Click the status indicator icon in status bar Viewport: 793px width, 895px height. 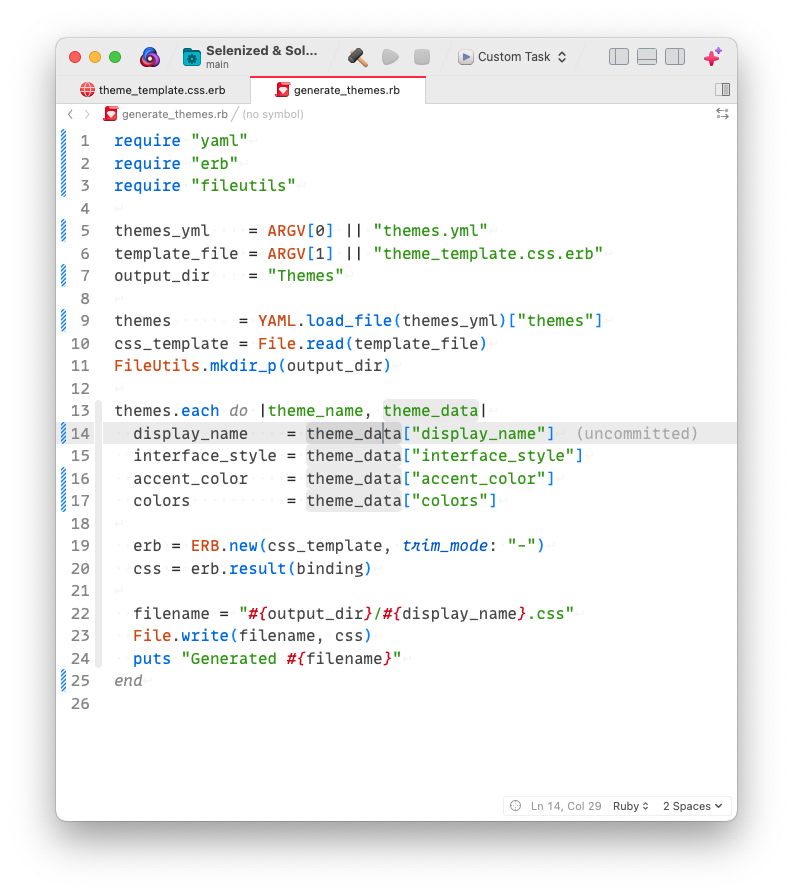(x=516, y=805)
